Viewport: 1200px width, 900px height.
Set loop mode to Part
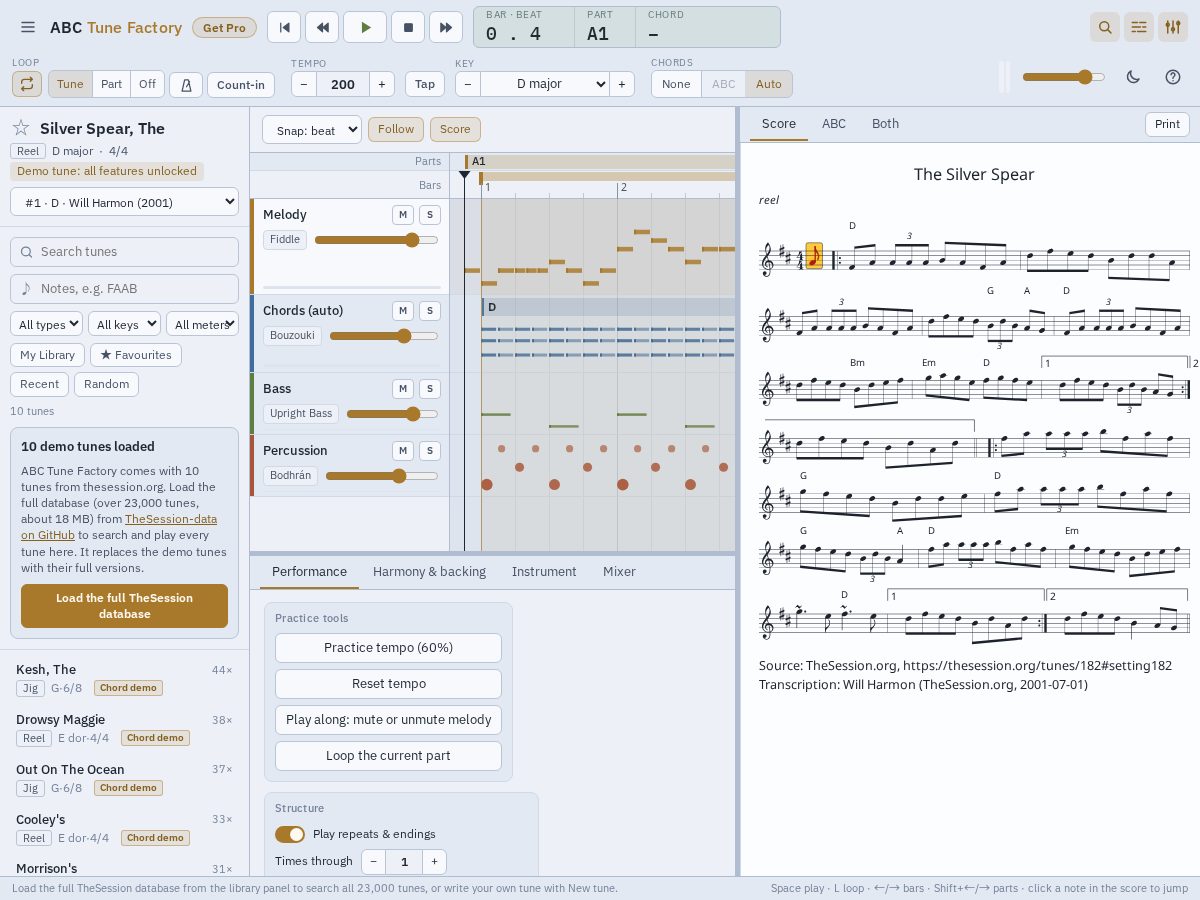(x=111, y=84)
